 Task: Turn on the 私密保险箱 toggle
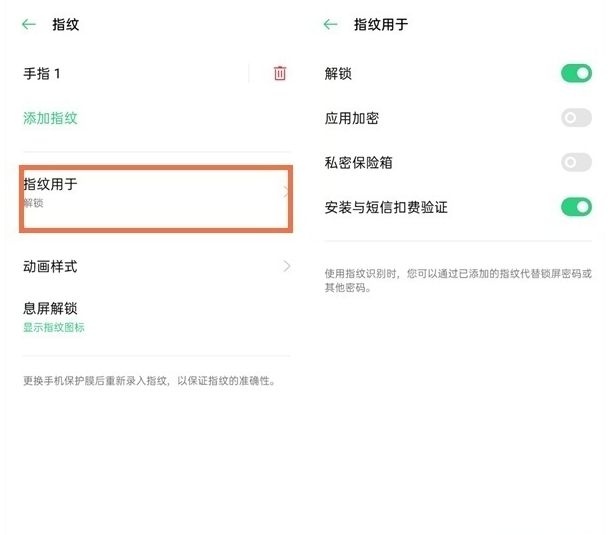tap(576, 162)
